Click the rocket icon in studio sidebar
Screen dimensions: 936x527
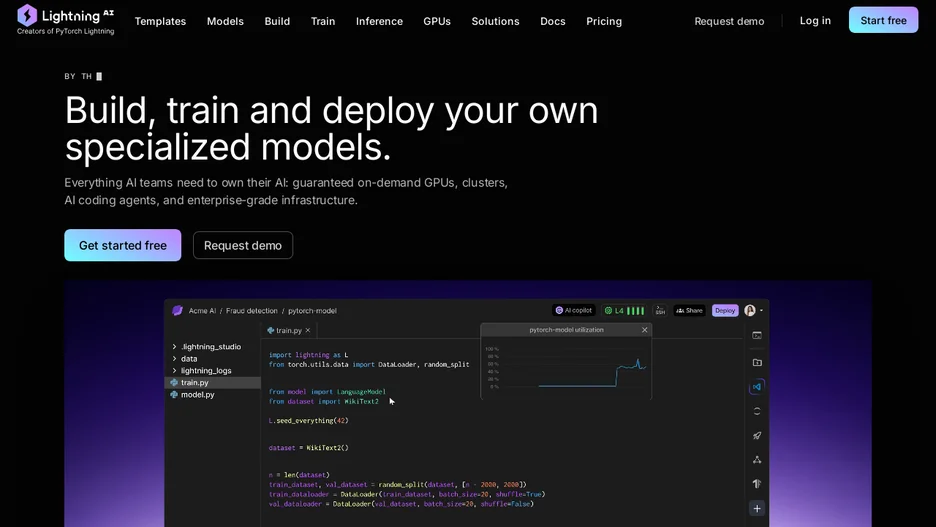(757, 436)
